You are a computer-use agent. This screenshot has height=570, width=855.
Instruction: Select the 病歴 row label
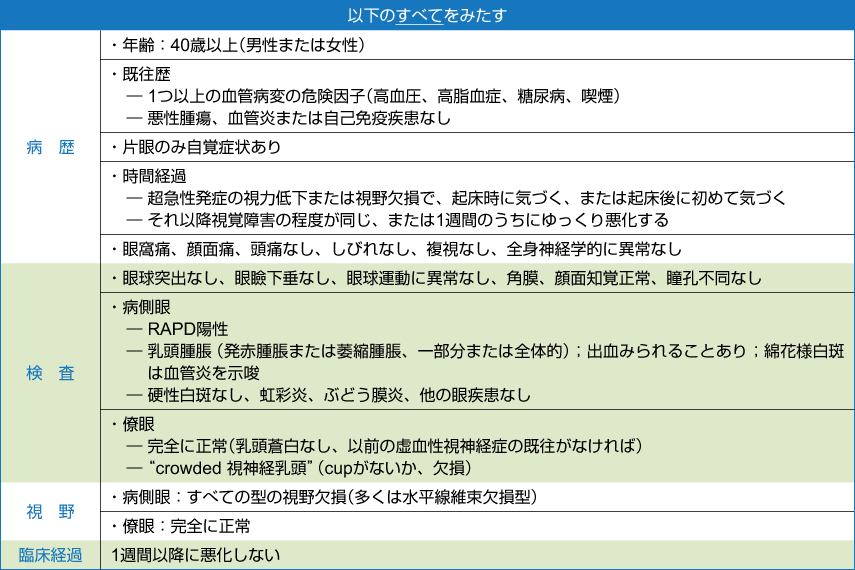click(x=50, y=147)
